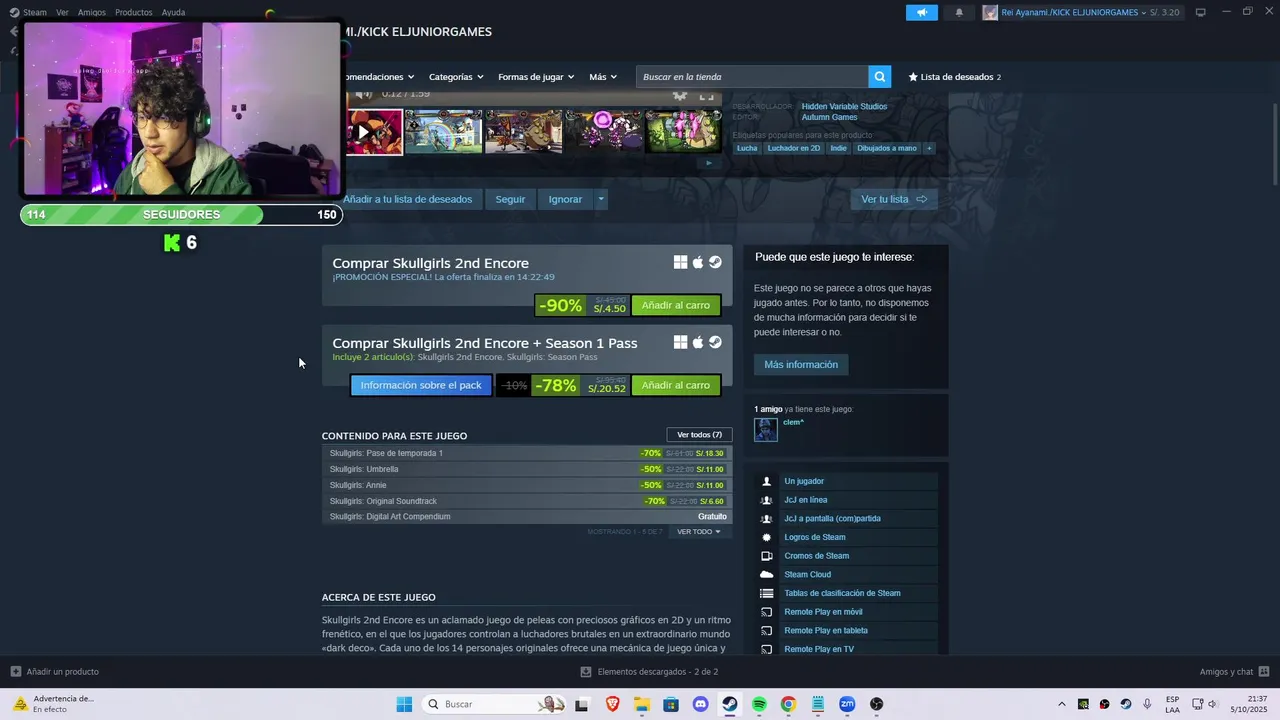Click the Windows Start button
The width and height of the screenshot is (1280, 720).
click(x=404, y=704)
